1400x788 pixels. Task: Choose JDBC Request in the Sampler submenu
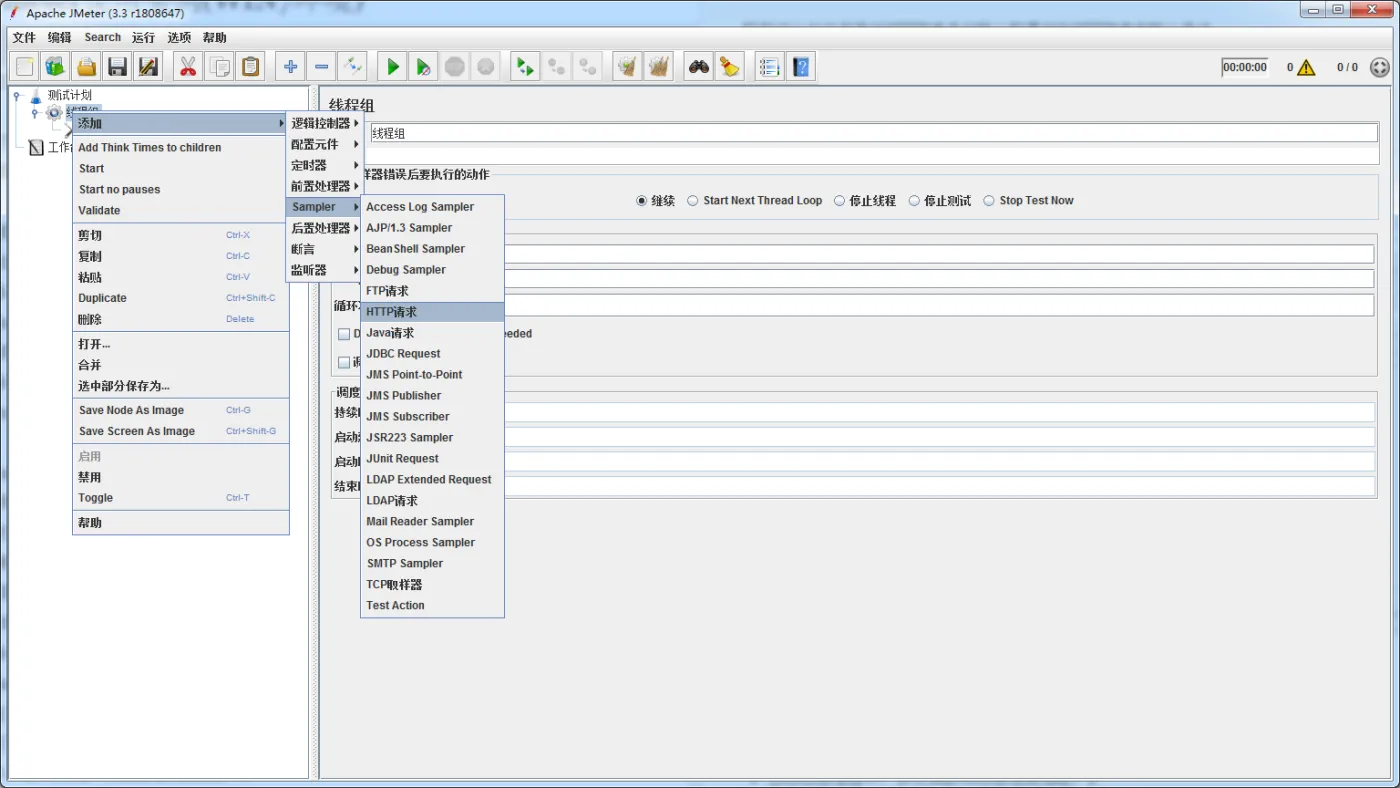tap(403, 354)
